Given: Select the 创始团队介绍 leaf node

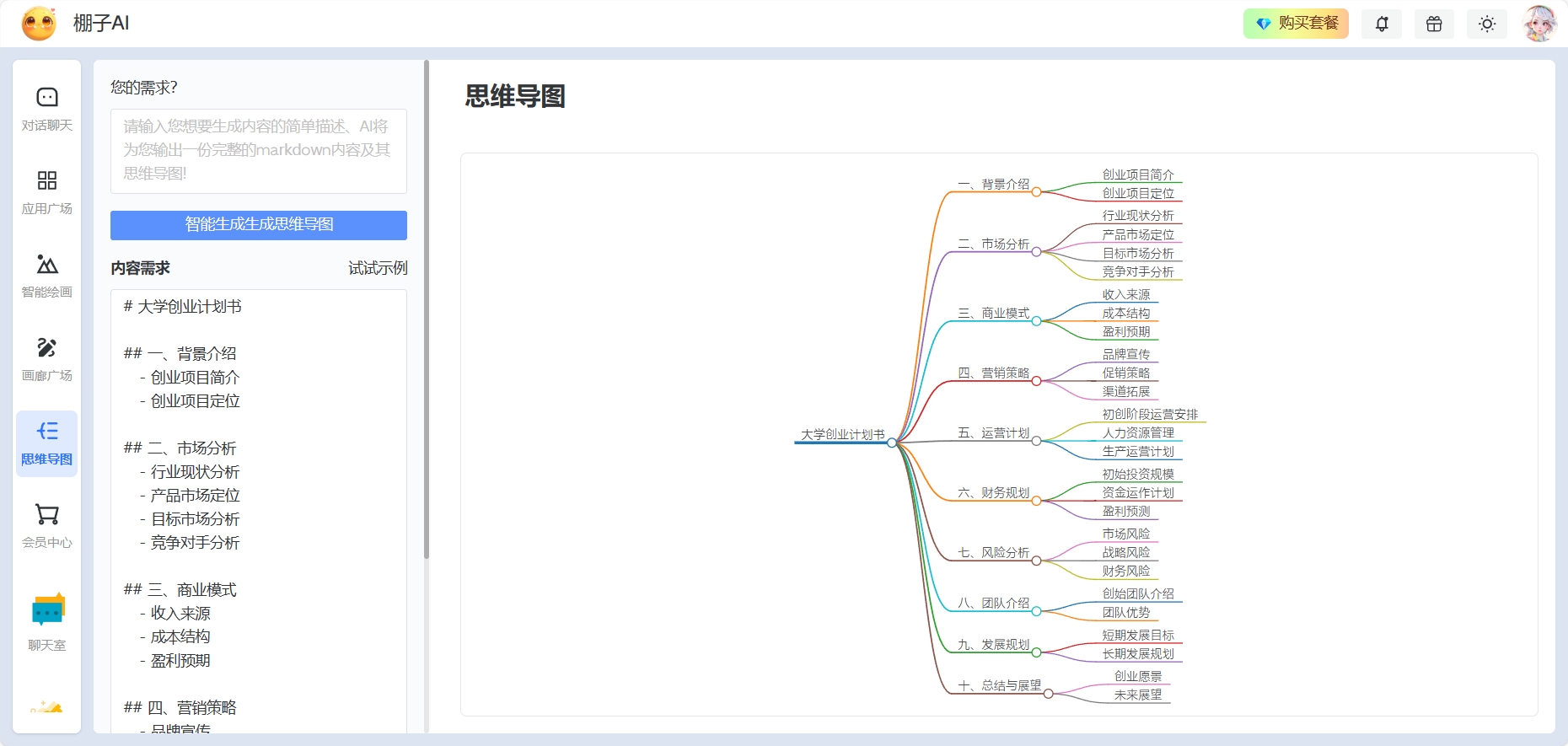Looking at the screenshot, I should [1138, 593].
